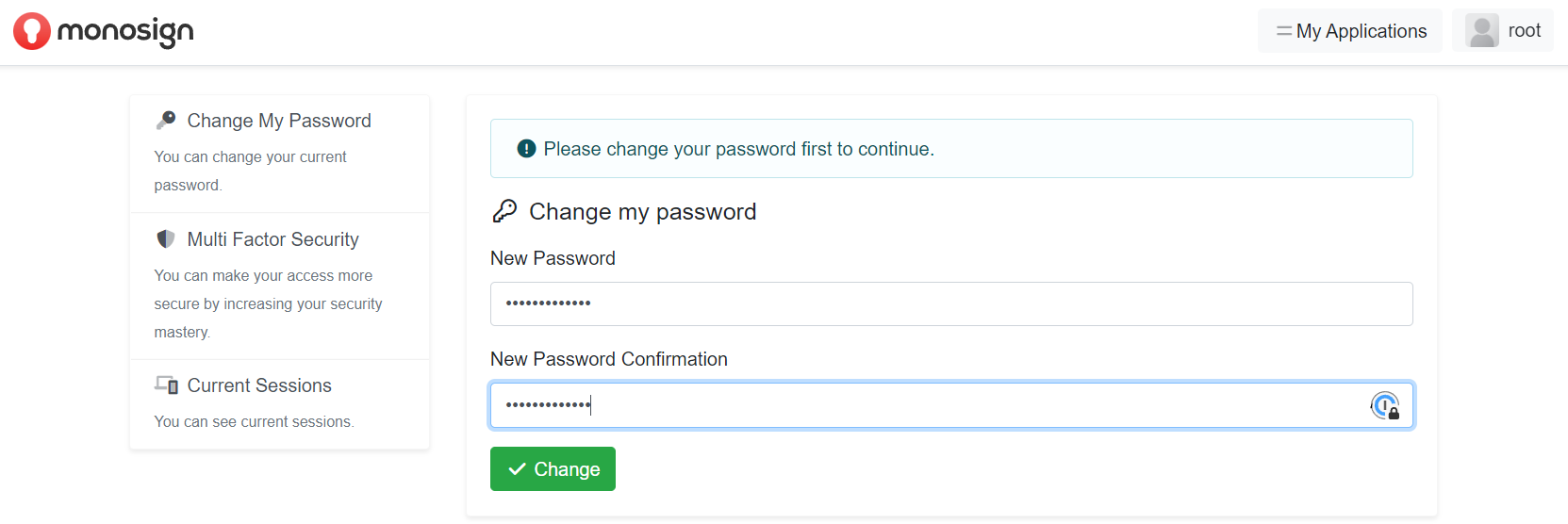Viewport: 1568px width, 524px height.
Task: Open Change My Password section in sidebar
Action: (279, 121)
